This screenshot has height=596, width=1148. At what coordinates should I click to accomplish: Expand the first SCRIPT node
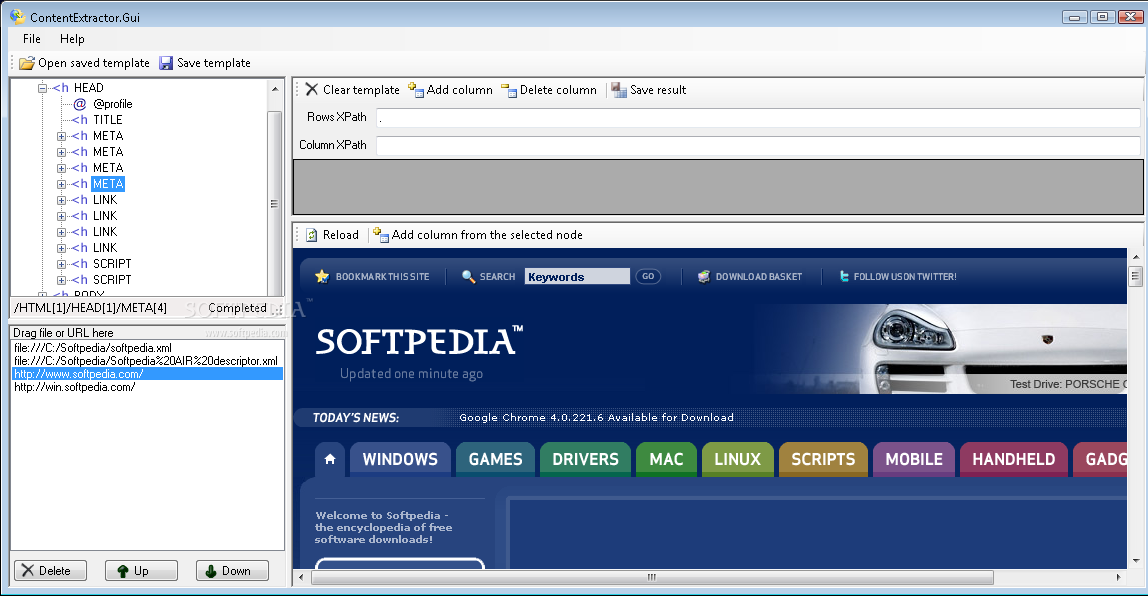pos(62,264)
